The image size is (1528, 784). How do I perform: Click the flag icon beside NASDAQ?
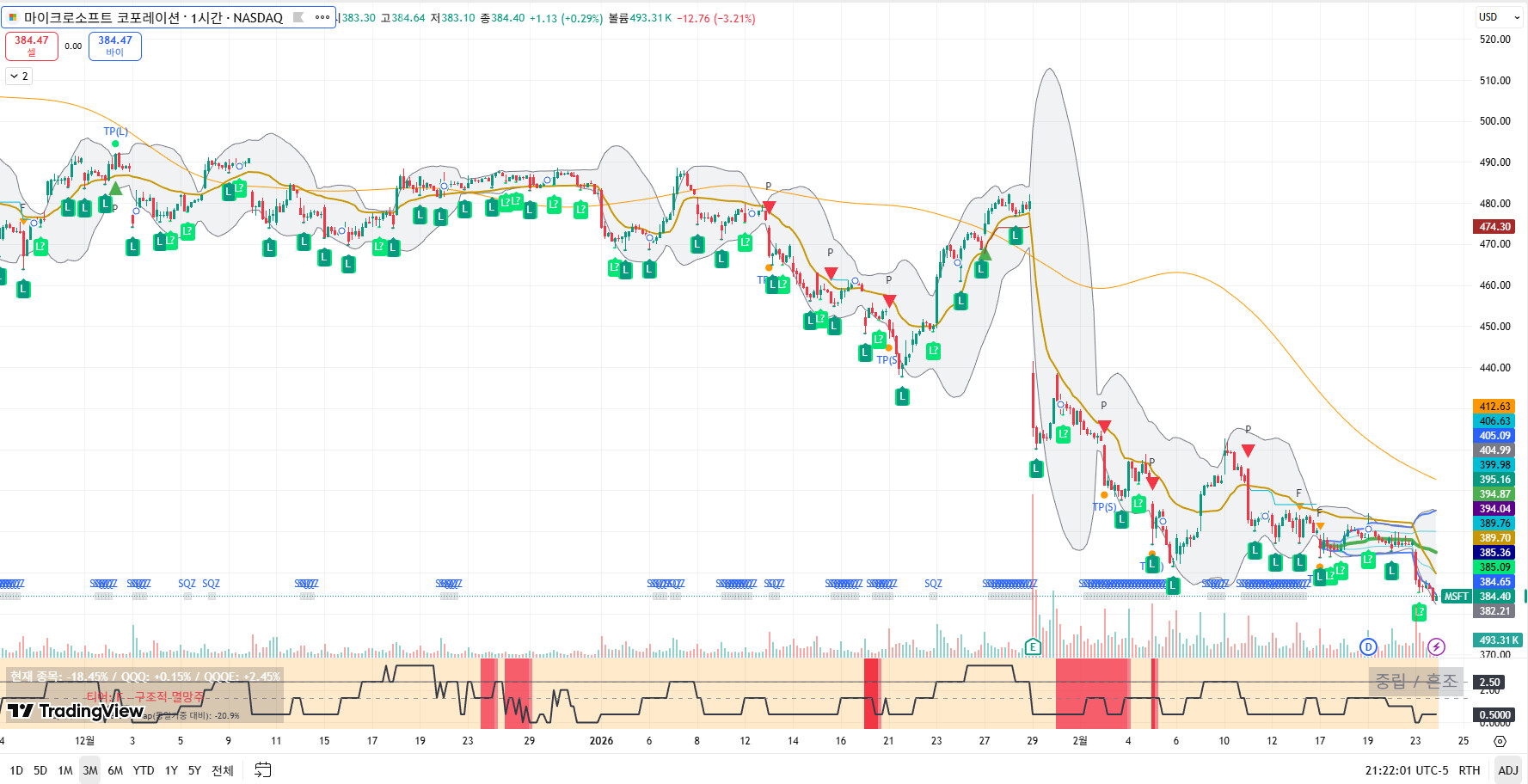(298, 17)
